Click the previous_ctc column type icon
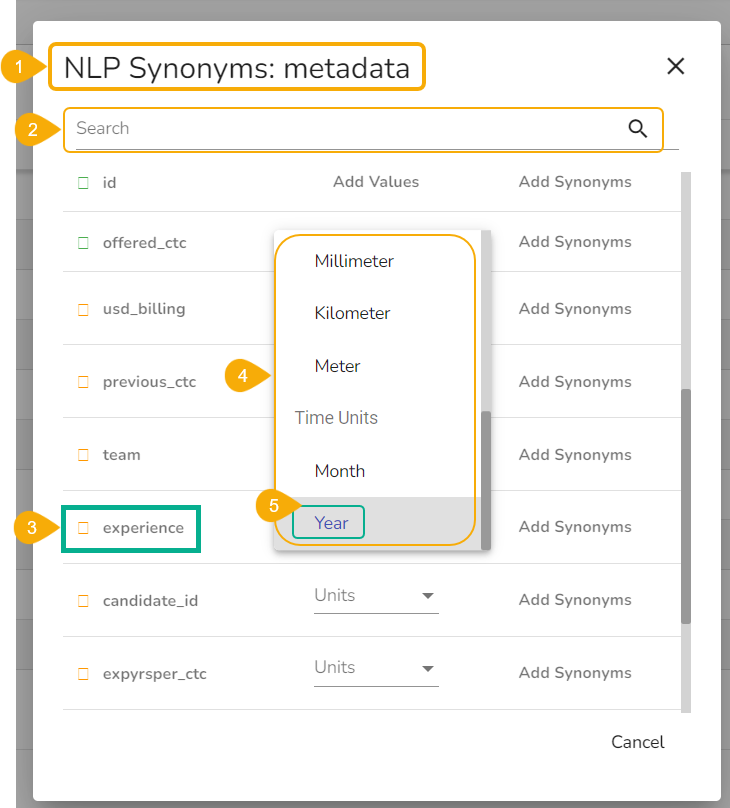This screenshot has width=730, height=808. click(83, 382)
